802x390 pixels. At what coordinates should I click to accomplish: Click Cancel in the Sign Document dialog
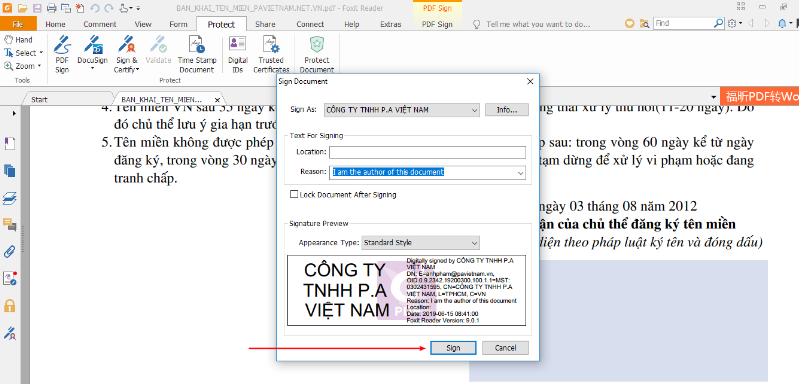pos(505,348)
